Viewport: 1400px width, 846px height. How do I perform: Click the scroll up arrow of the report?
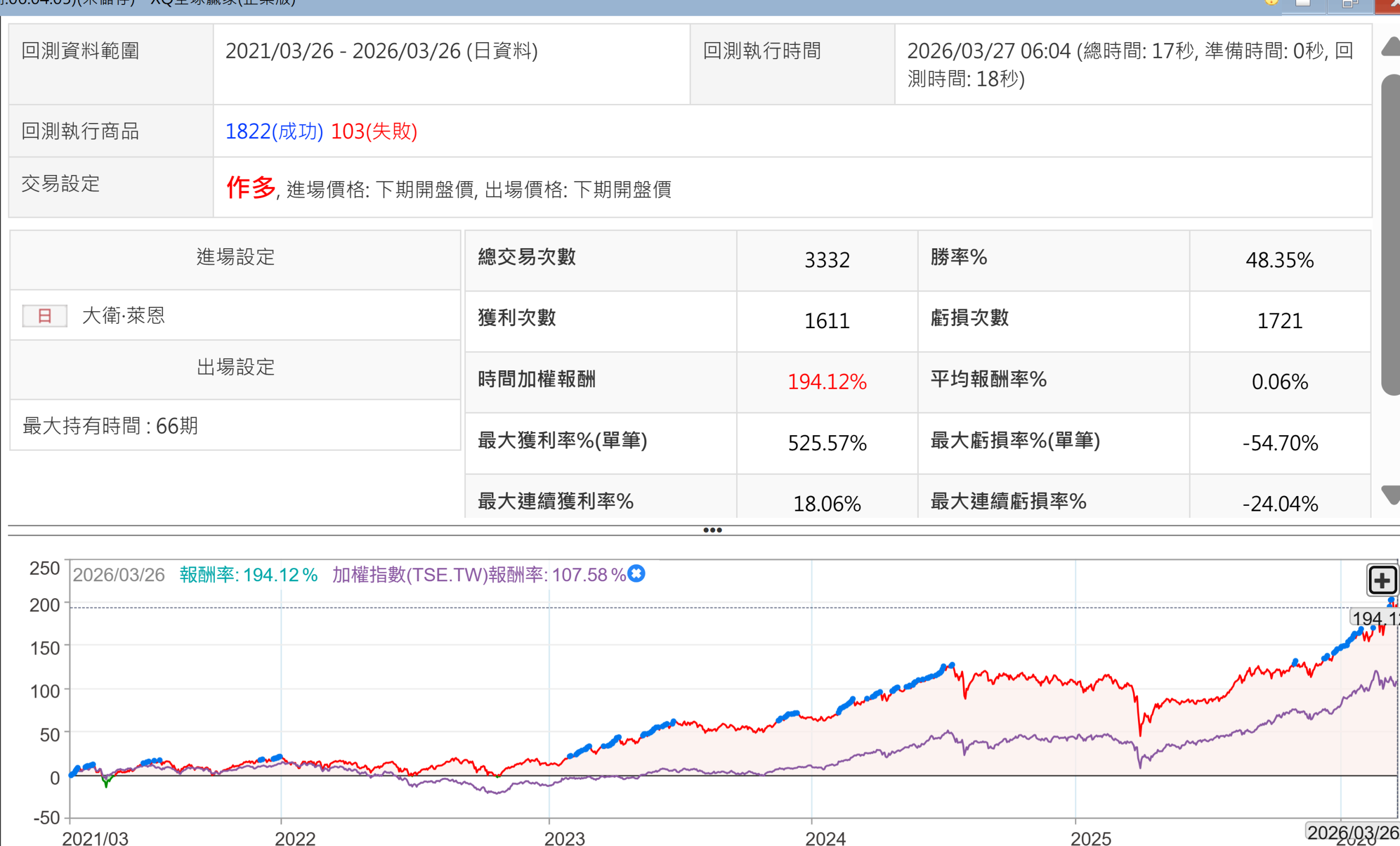1391,46
